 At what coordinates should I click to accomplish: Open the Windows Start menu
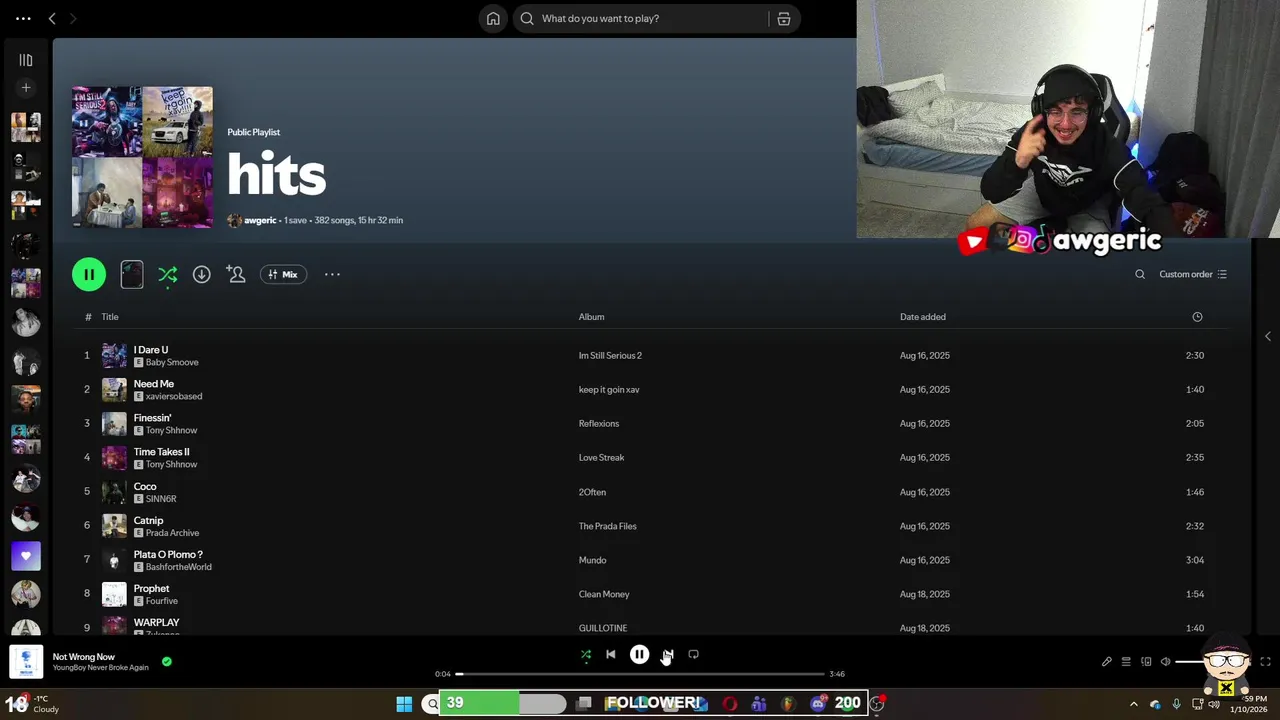pyautogui.click(x=404, y=704)
